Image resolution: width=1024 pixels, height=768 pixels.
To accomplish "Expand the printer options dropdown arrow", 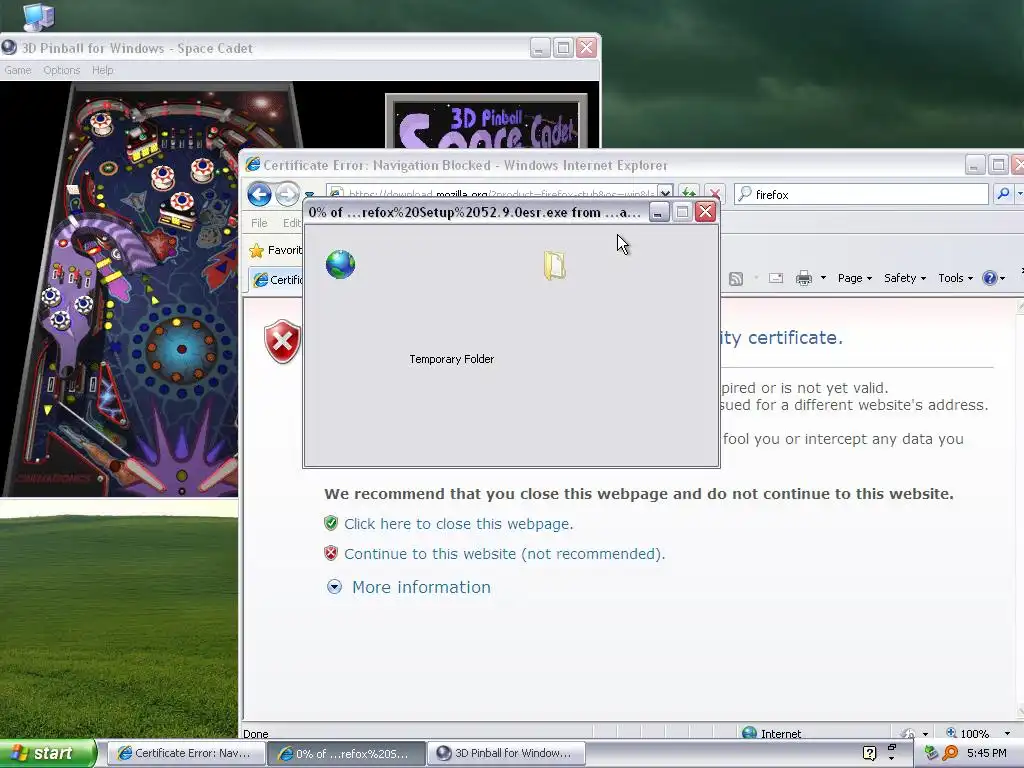I will [x=823, y=278].
